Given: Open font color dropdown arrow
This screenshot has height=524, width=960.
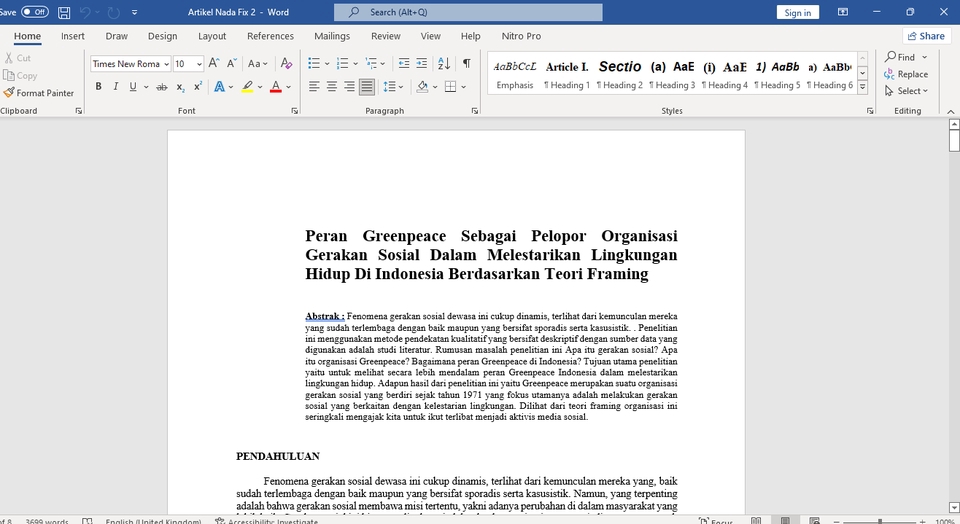Looking at the screenshot, I should coord(288,87).
